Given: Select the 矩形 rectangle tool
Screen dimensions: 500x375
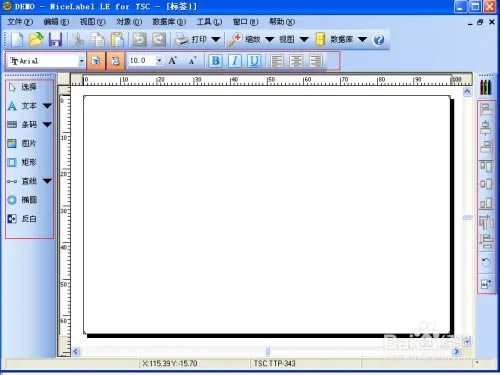Looking at the screenshot, I should 22,162.
